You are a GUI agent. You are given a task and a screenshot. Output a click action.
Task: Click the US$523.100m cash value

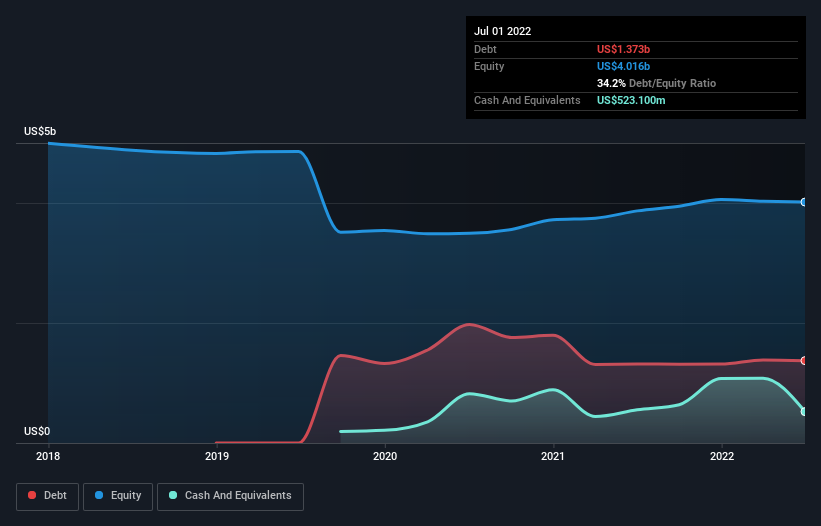[x=631, y=100]
